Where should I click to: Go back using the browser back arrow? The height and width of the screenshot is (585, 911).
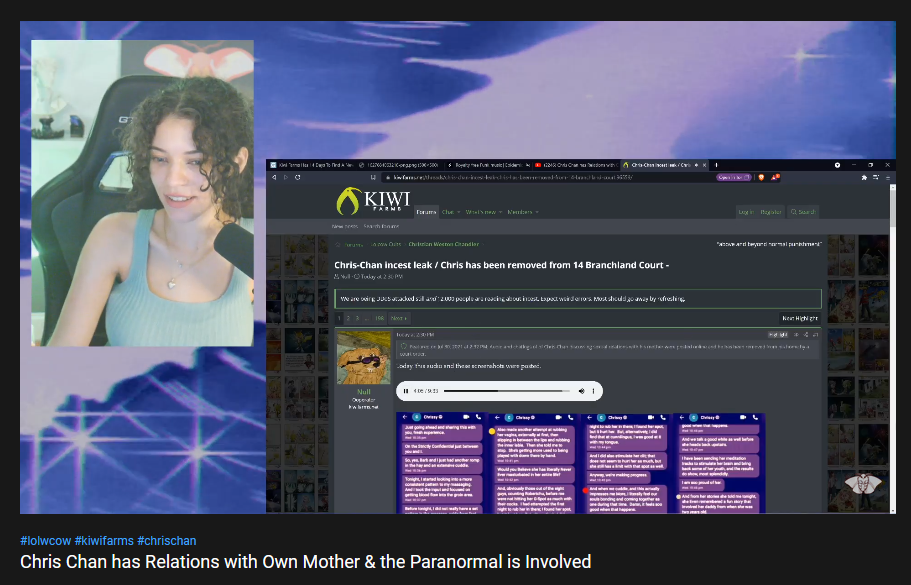point(274,177)
